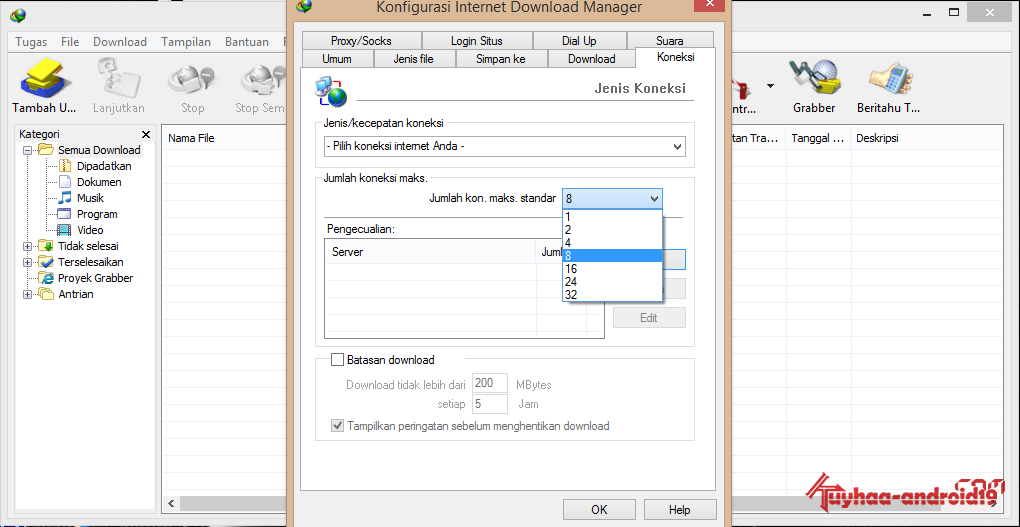1020x527 pixels.
Task: Close the Kategori panel with X
Action: (146, 134)
